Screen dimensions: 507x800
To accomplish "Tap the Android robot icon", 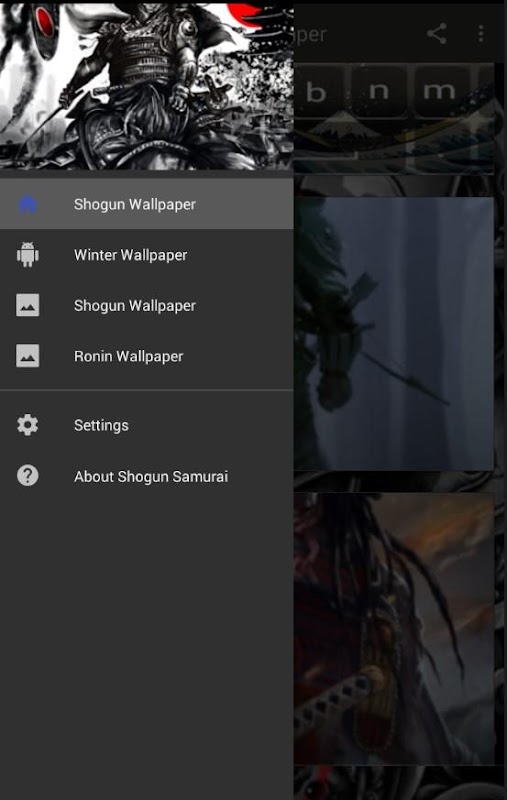I will (x=28, y=255).
